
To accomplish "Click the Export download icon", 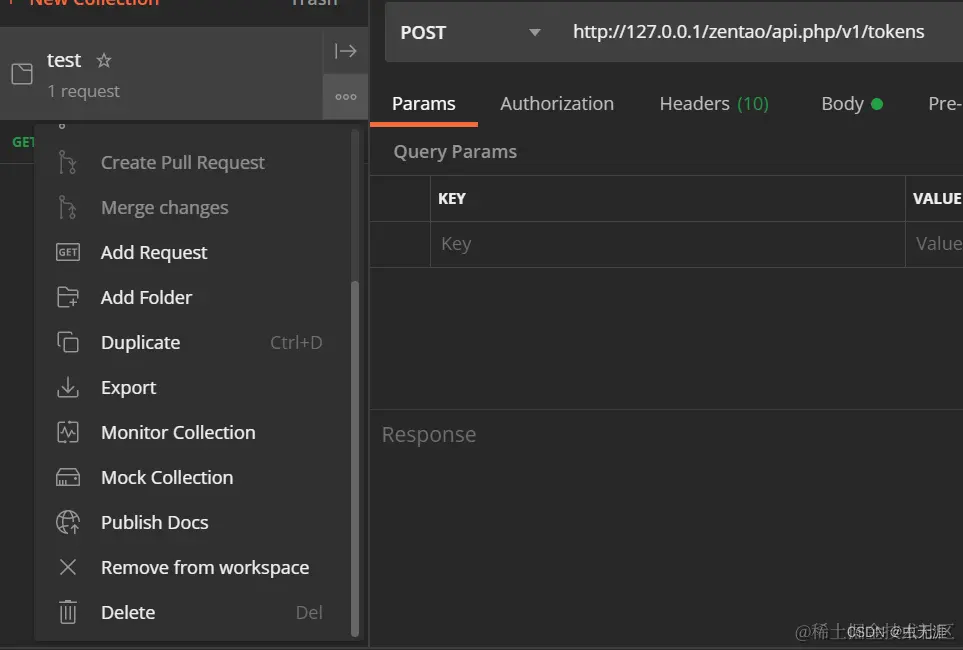I will [68, 388].
